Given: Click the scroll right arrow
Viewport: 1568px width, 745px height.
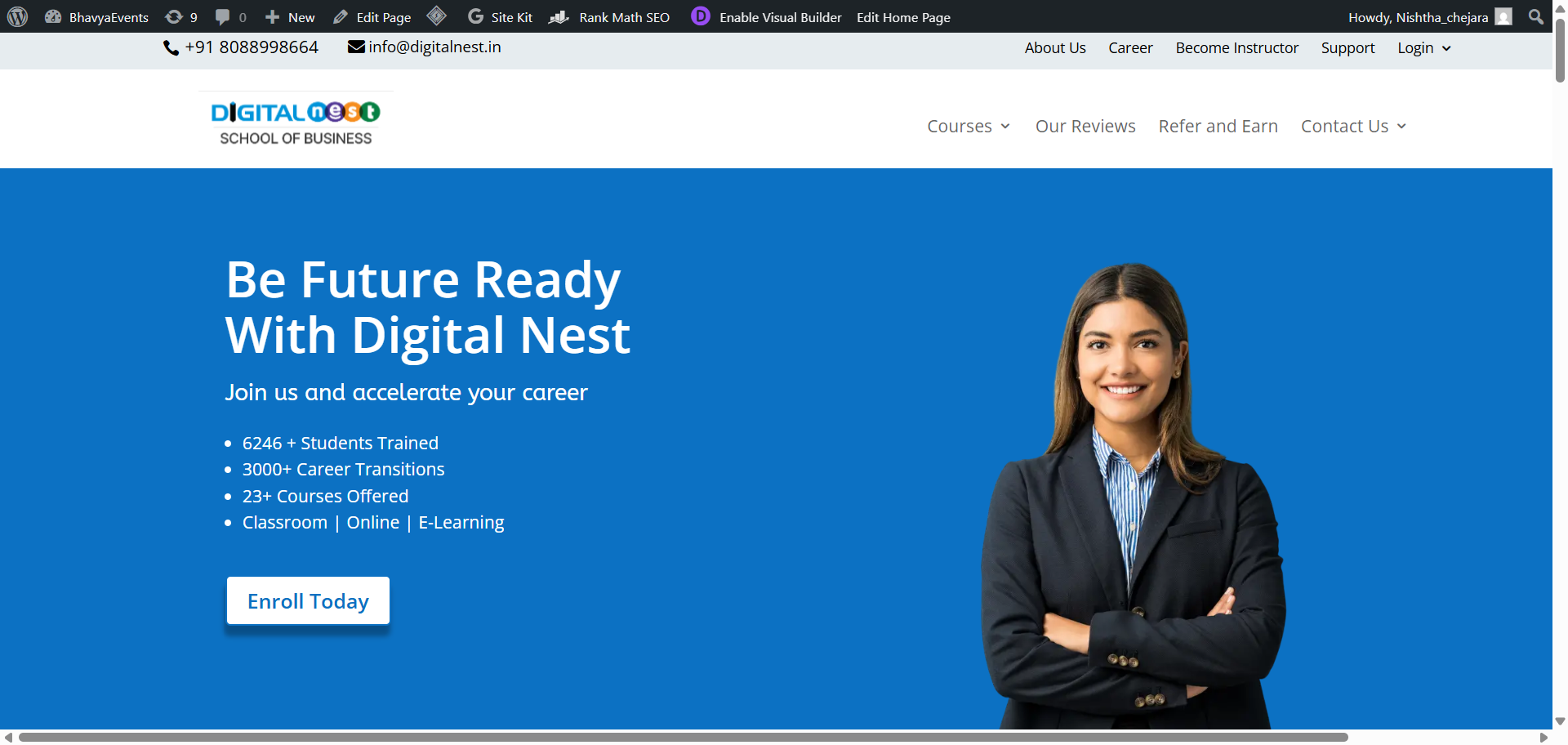Looking at the screenshot, I should [1543, 737].
